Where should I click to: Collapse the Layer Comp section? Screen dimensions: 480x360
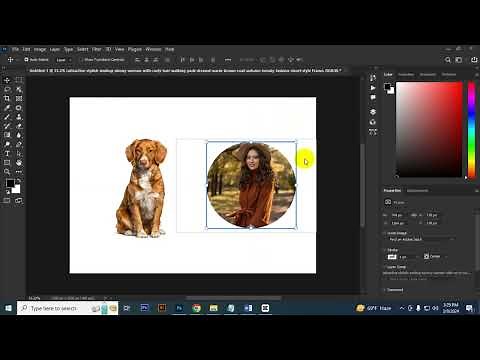tap(385, 267)
